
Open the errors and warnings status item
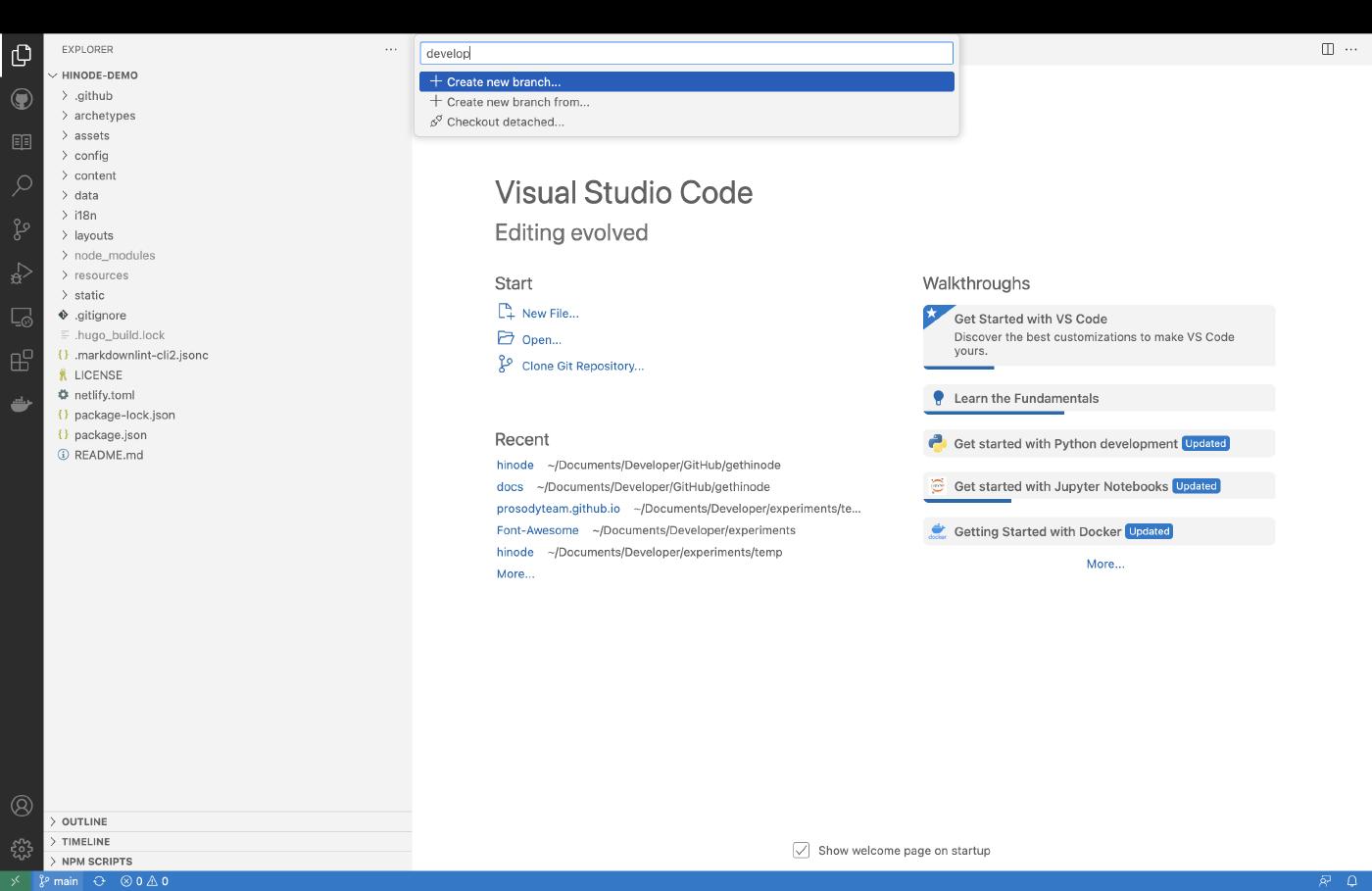tap(144, 881)
